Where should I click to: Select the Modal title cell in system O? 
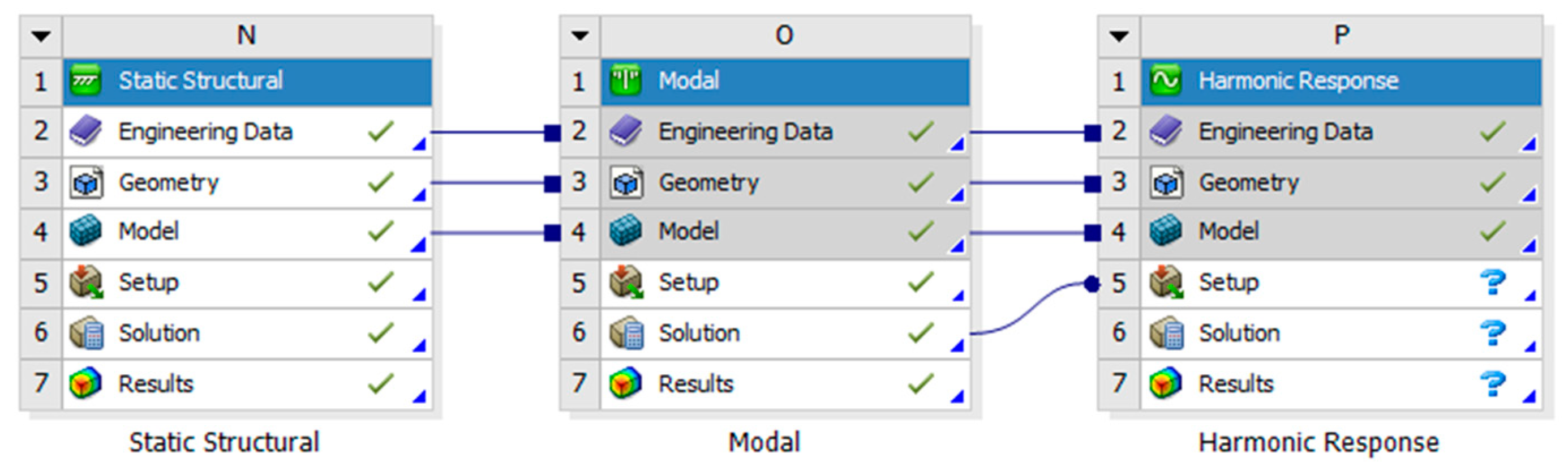(785, 81)
